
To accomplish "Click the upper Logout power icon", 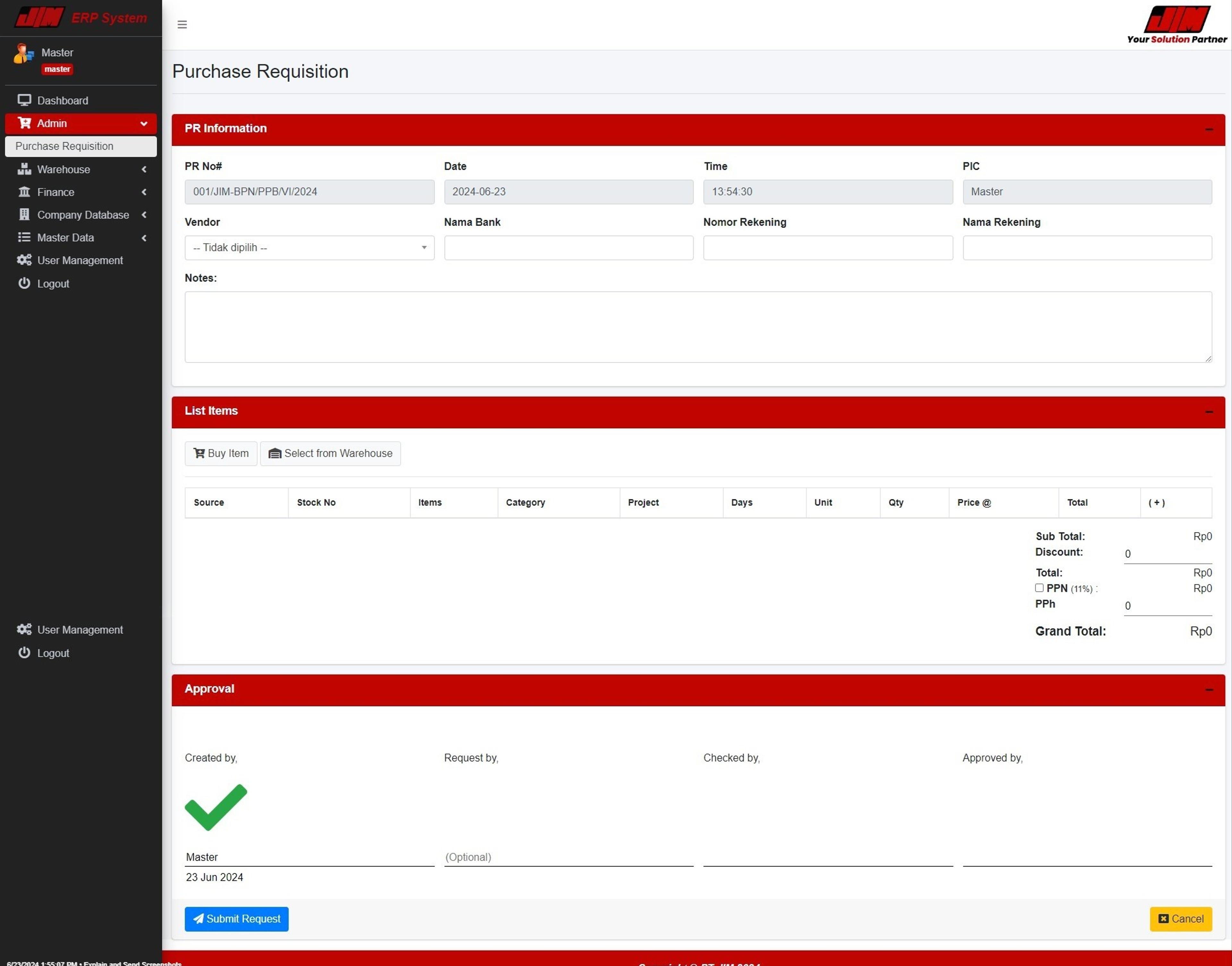I will coord(24,283).
